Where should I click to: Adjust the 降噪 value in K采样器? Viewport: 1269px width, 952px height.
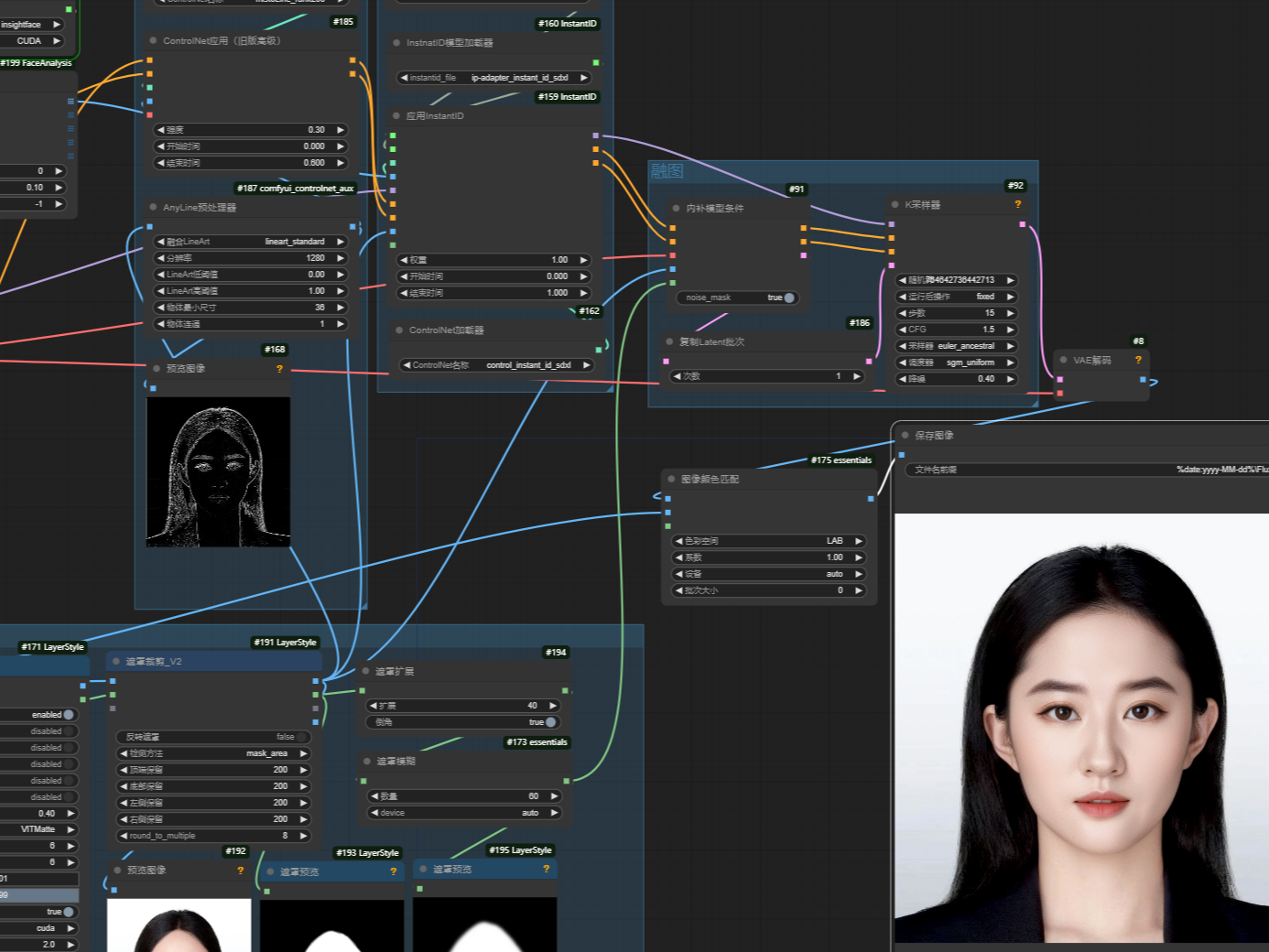(x=956, y=379)
